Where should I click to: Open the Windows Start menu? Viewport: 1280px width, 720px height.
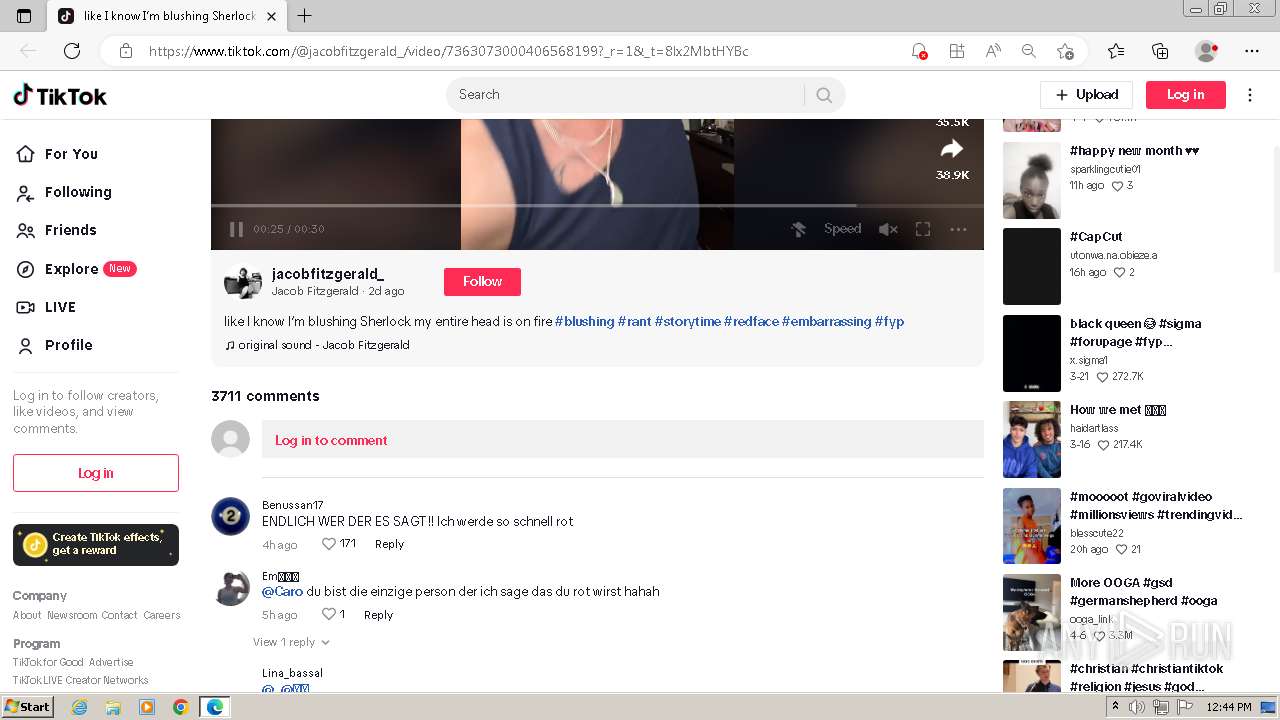pos(28,707)
